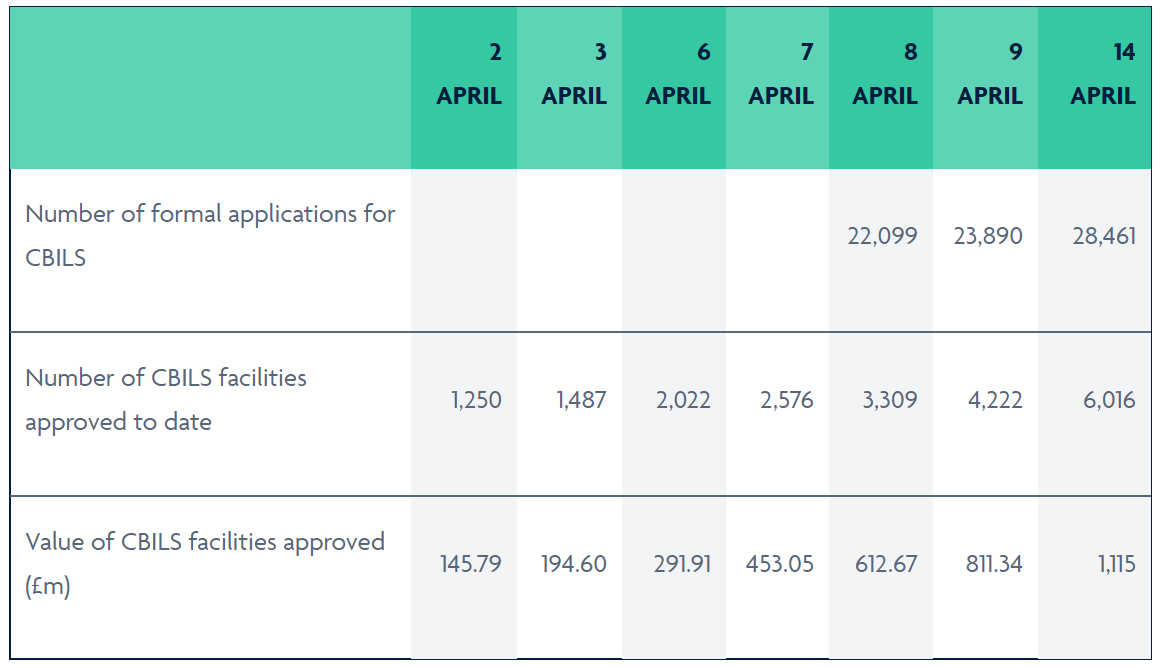Select the 2,022 facilities approved cell
The width and height of the screenshot is (1161, 668).
pos(684,401)
